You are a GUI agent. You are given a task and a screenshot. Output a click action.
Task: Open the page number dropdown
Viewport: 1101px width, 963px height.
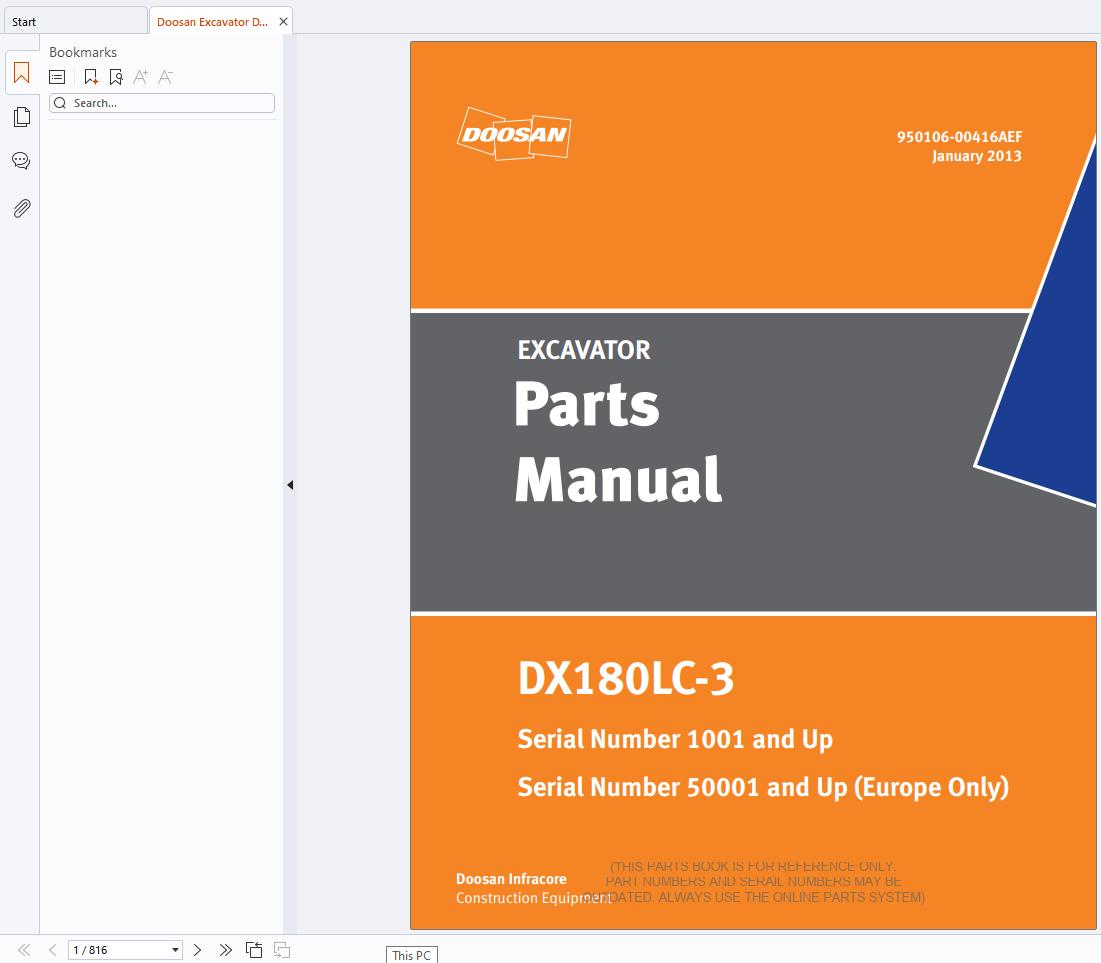[175, 950]
